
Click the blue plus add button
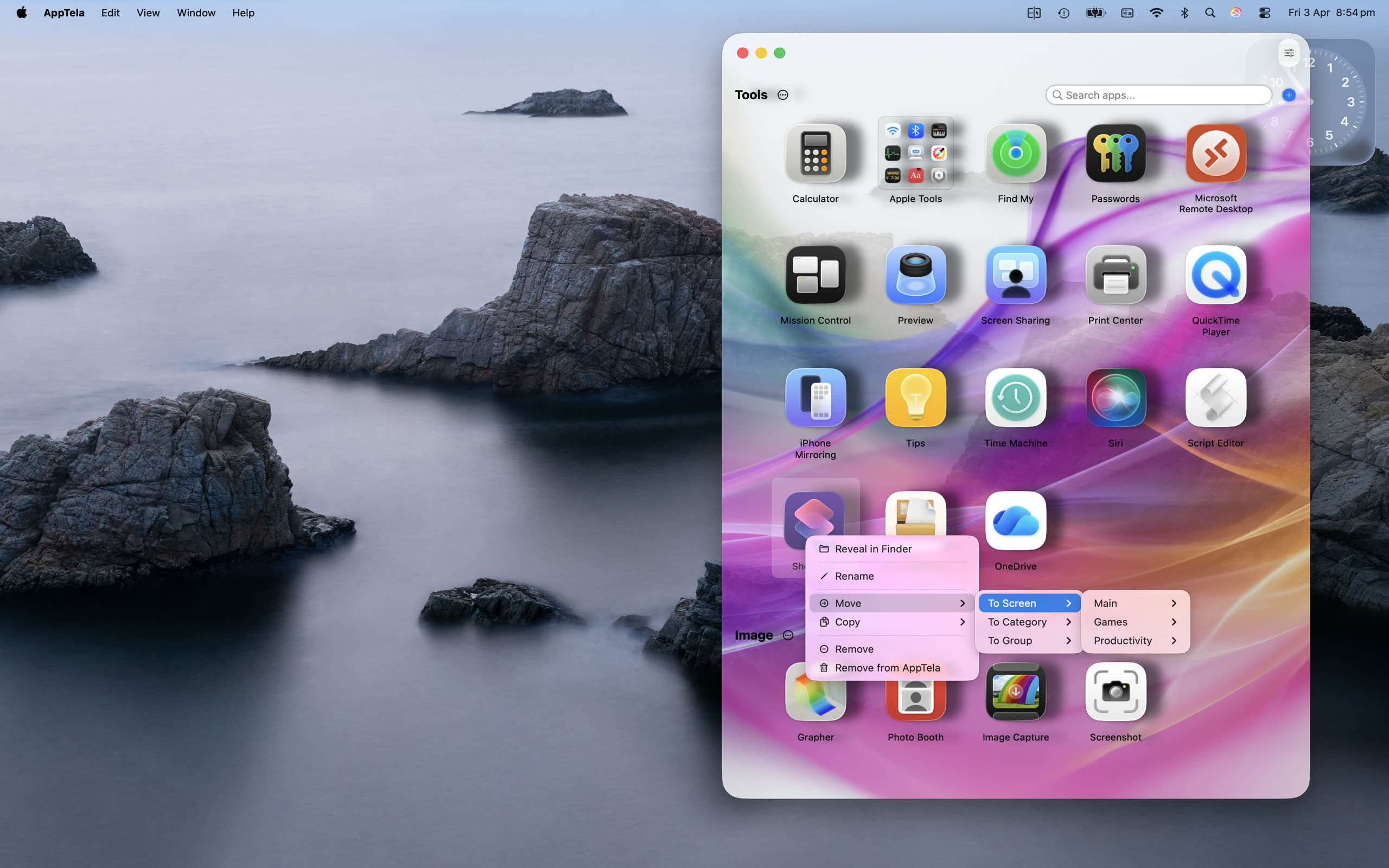1289,95
